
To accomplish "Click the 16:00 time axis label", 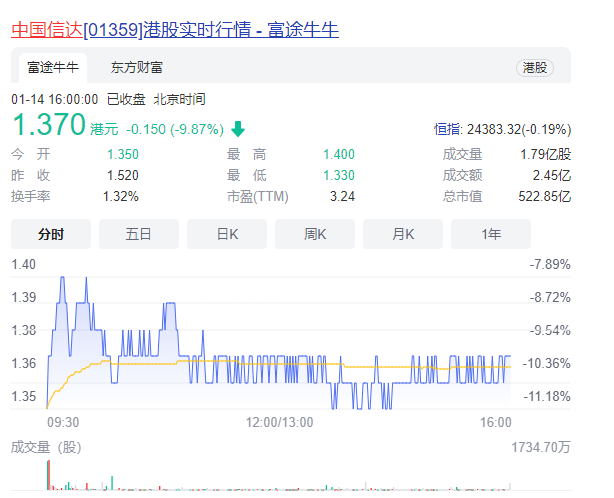I will [x=496, y=422].
